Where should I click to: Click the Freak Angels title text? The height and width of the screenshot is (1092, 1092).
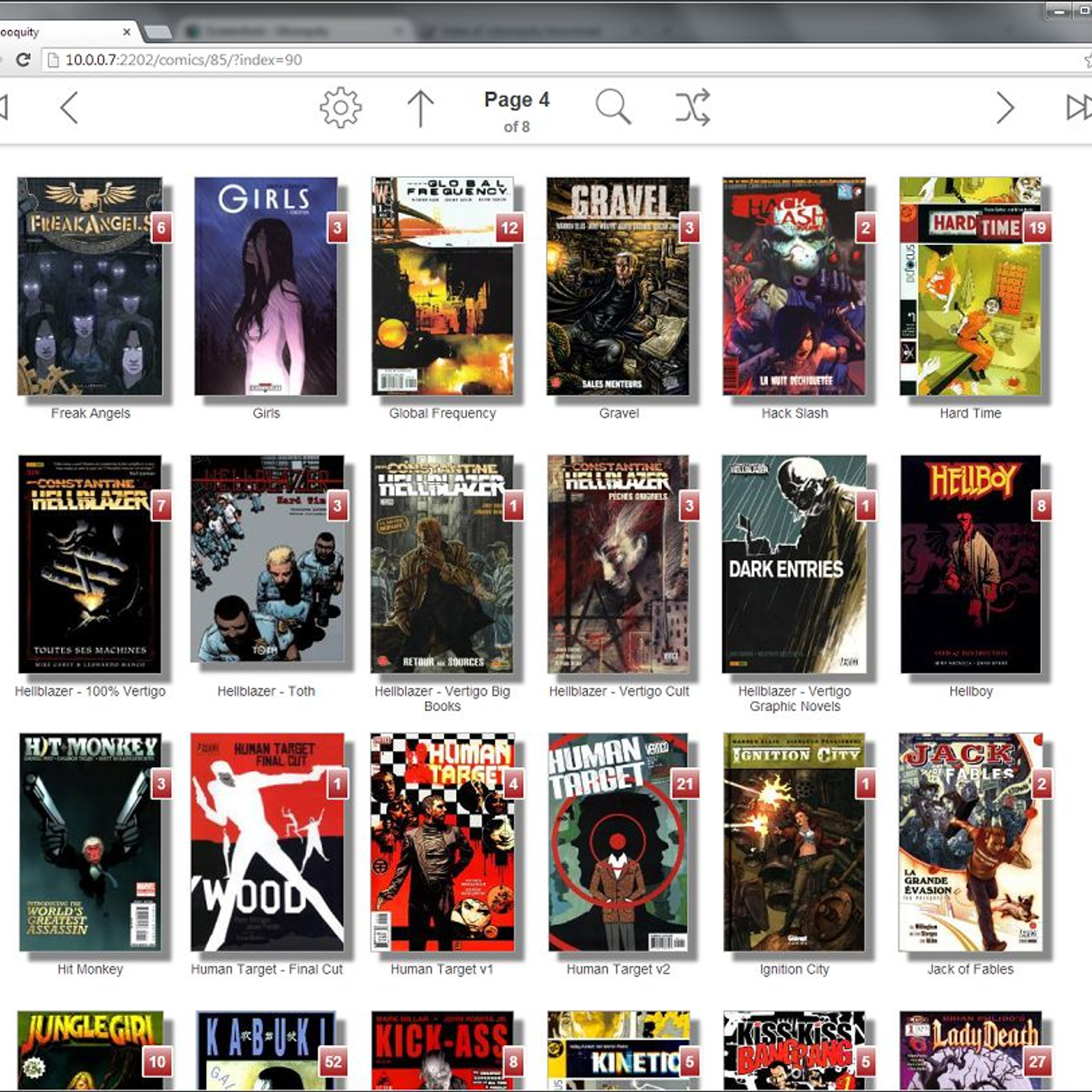coord(90,414)
